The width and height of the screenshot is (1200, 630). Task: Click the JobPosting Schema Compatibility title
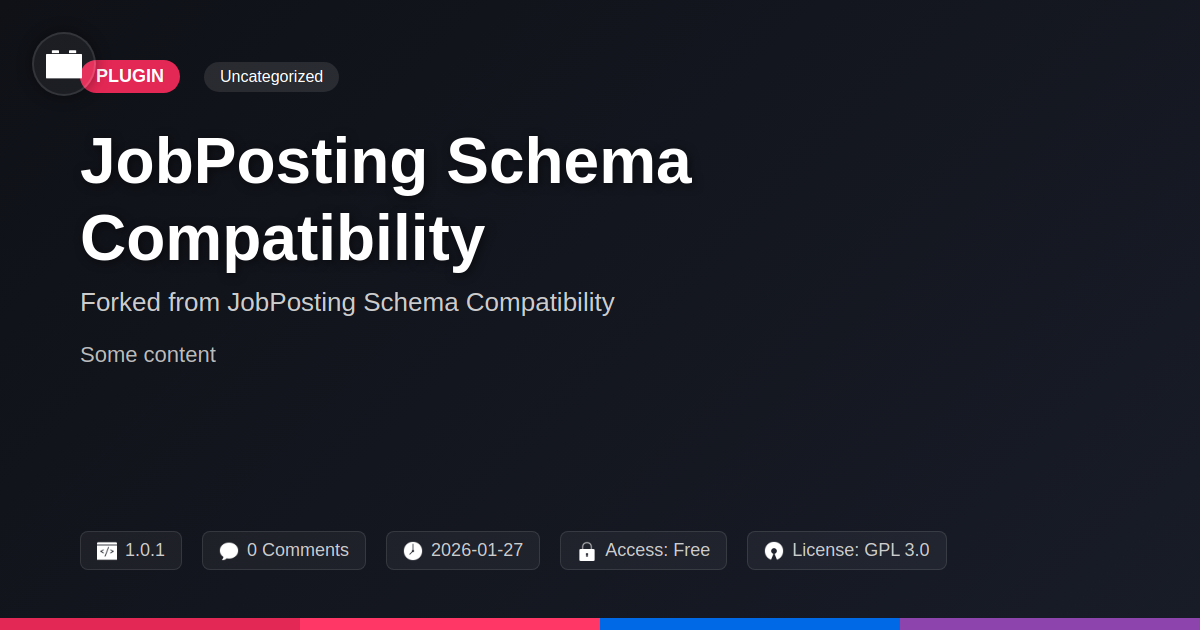tap(385, 199)
